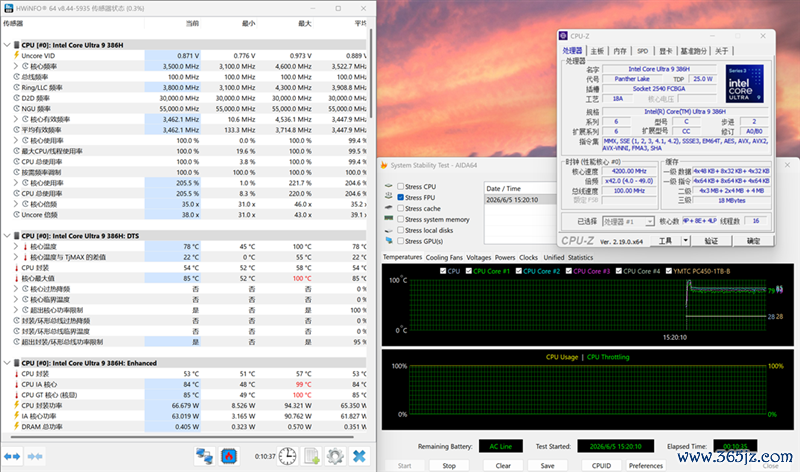Click clock icon beside Ring/LLC 频率
Screen dimensions: 800x472
tap(16, 87)
